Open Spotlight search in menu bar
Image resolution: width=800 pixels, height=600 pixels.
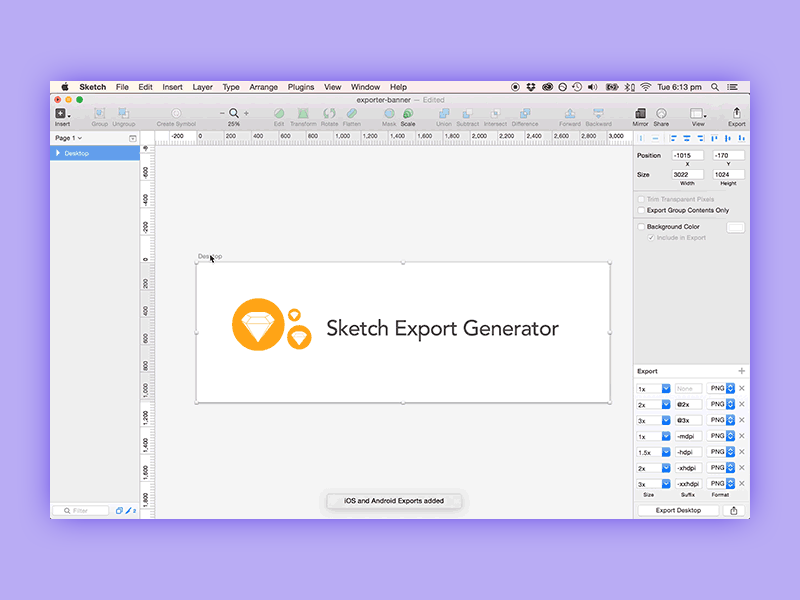click(x=715, y=87)
